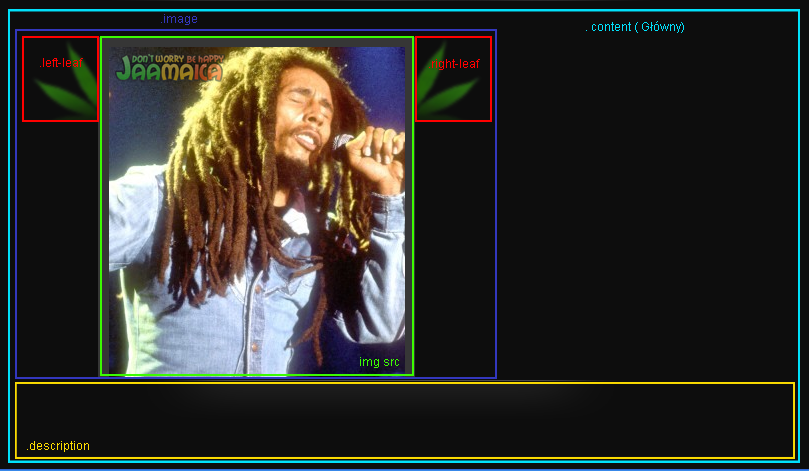Click the blue .image label text
809x471 pixels.
tap(179, 19)
